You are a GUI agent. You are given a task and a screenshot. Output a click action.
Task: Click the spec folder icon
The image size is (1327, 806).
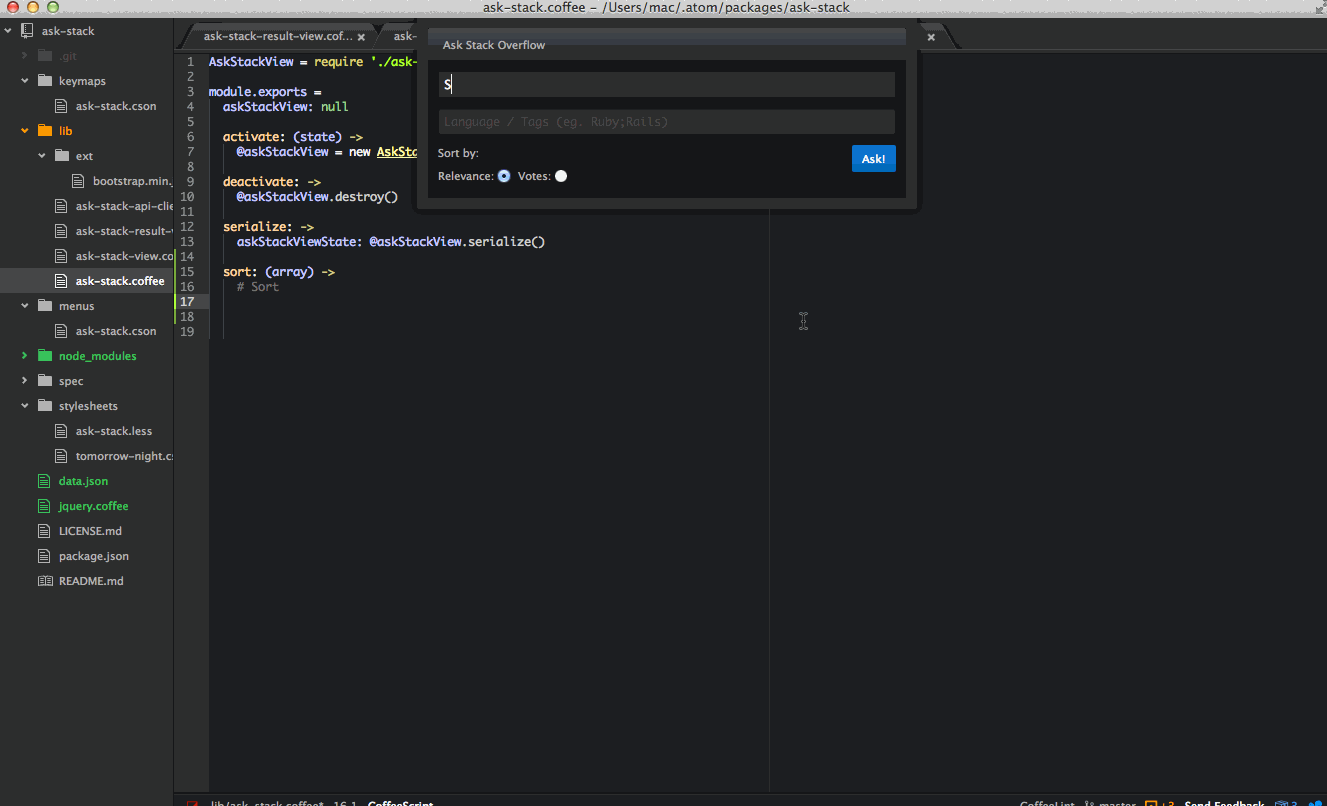coord(44,381)
